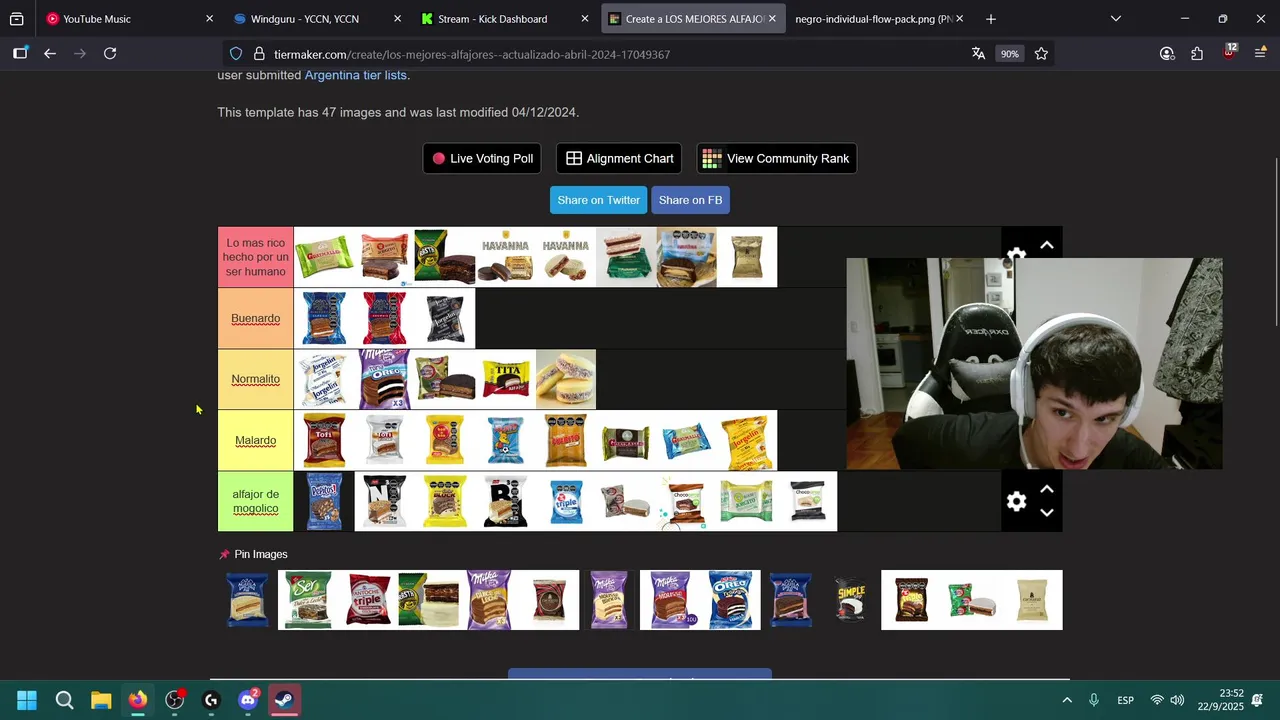Open volume control in system tray
The width and height of the screenshot is (1280, 720).
tap(1177, 700)
